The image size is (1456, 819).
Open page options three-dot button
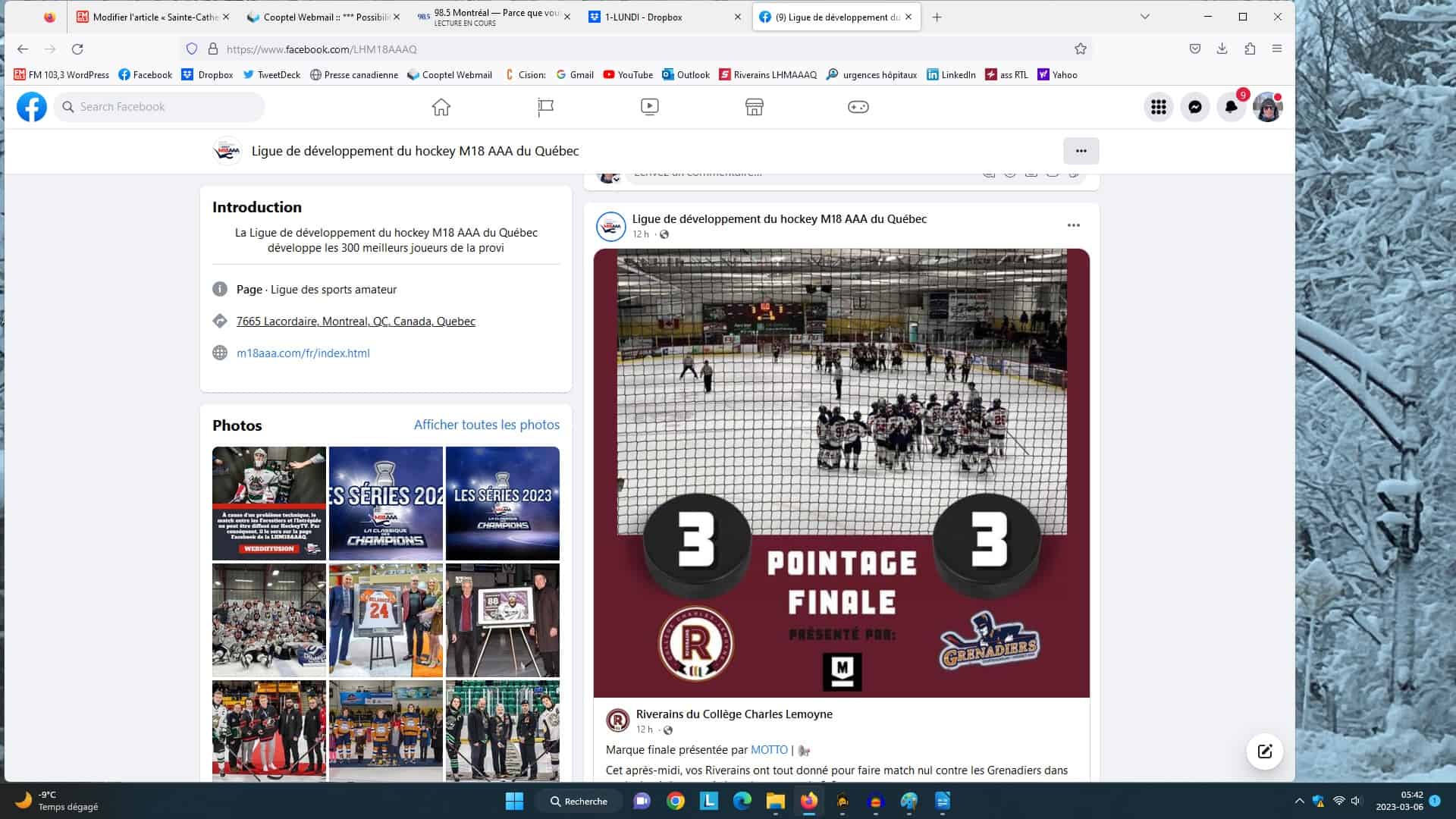(x=1081, y=151)
